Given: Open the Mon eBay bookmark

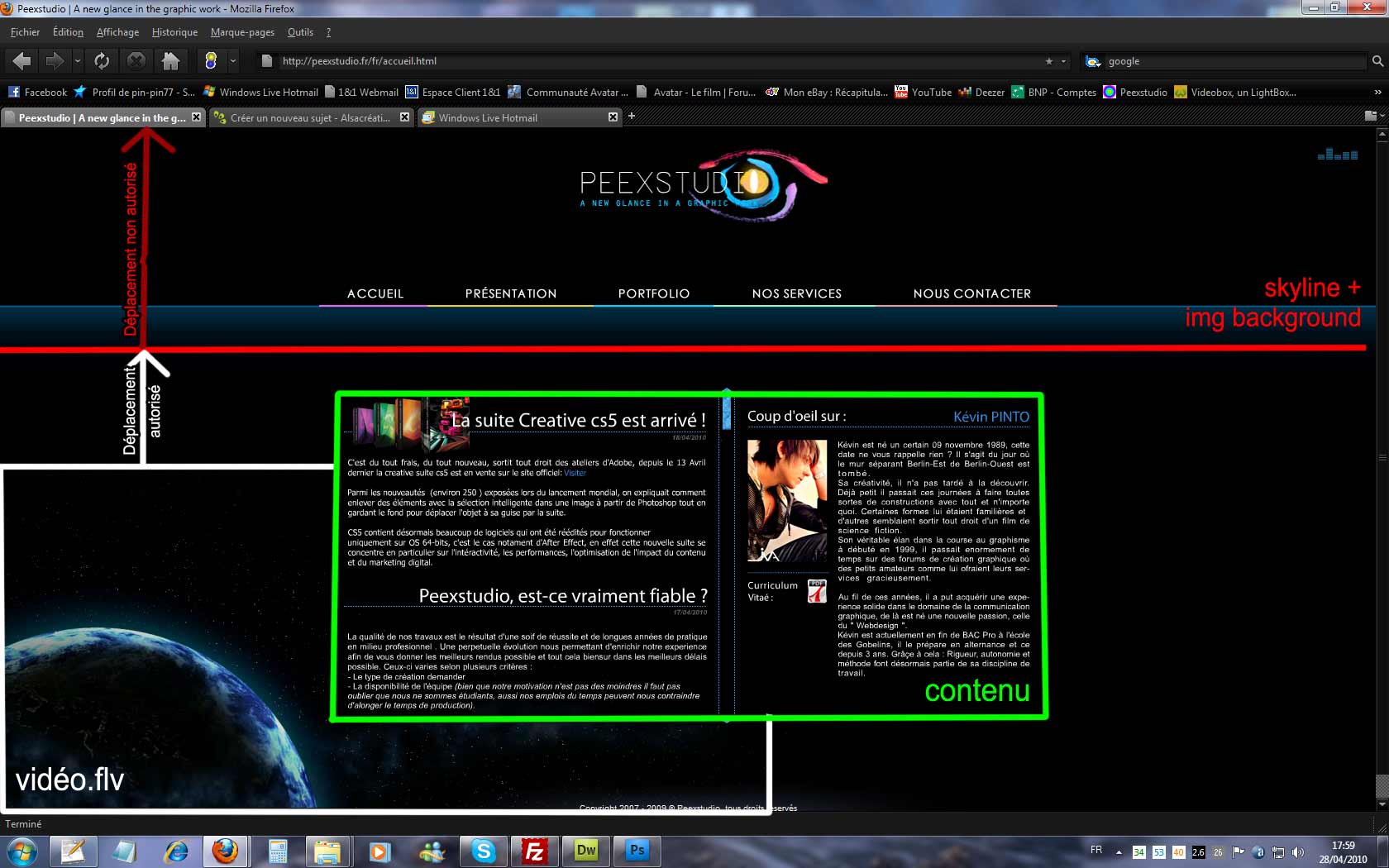Looking at the screenshot, I should pos(827,93).
